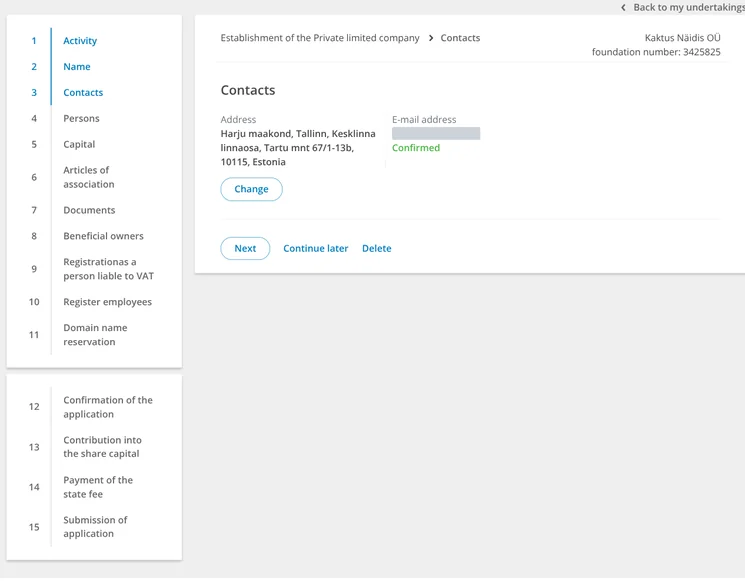Select Contacts step in the sidebar

(x=83, y=93)
